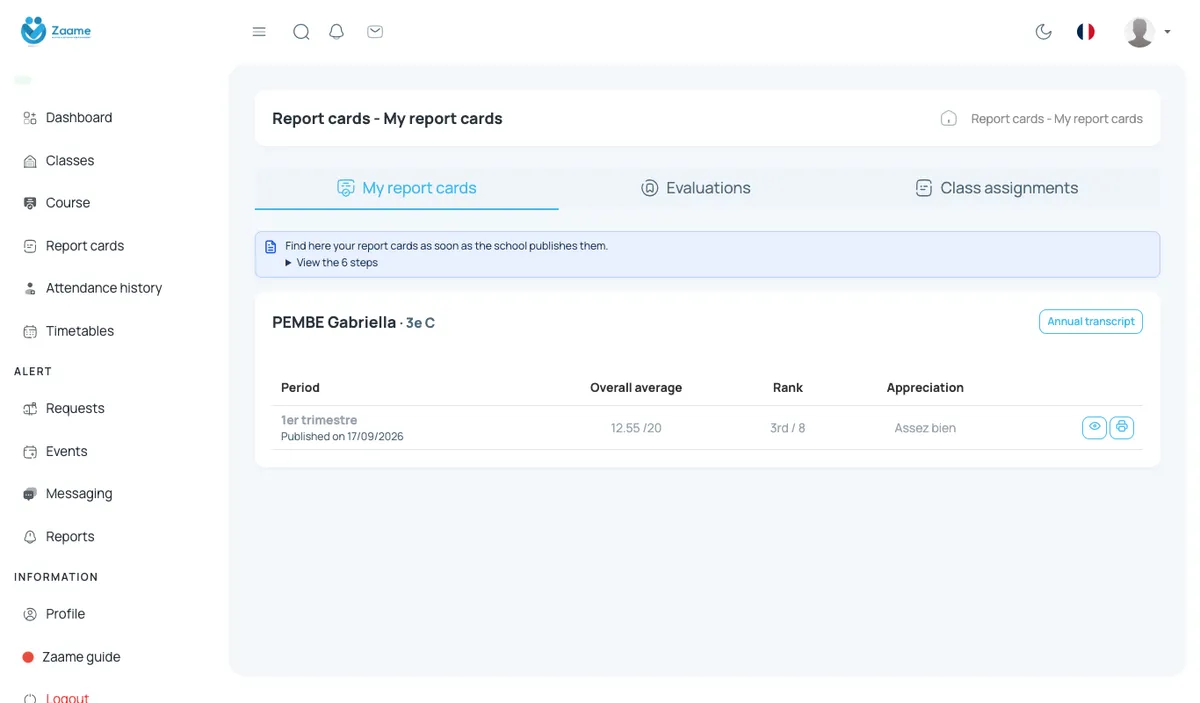
Task: Open the user avatar menu
Action: [x=1147, y=32]
